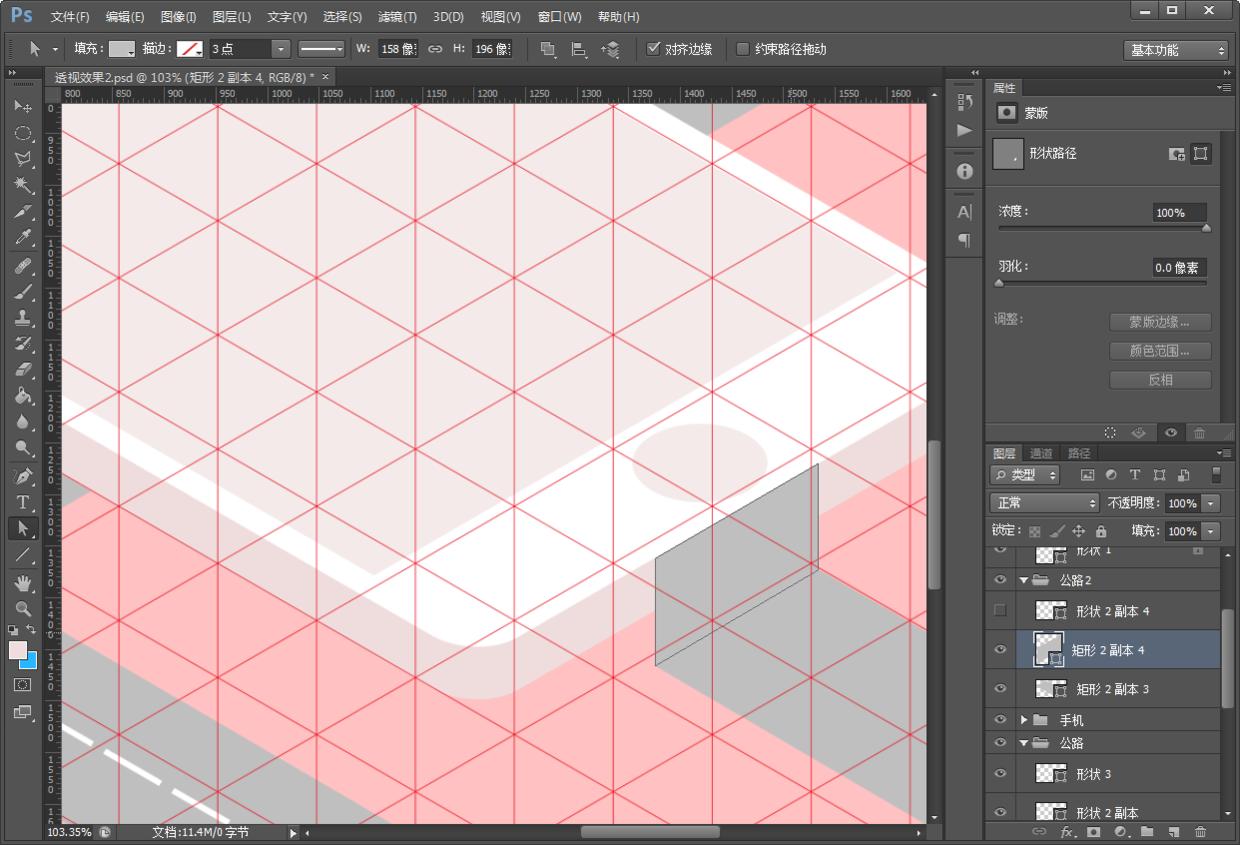Select the Hand tool
The image size is (1240, 845).
pyautogui.click(x=23, y=582)
